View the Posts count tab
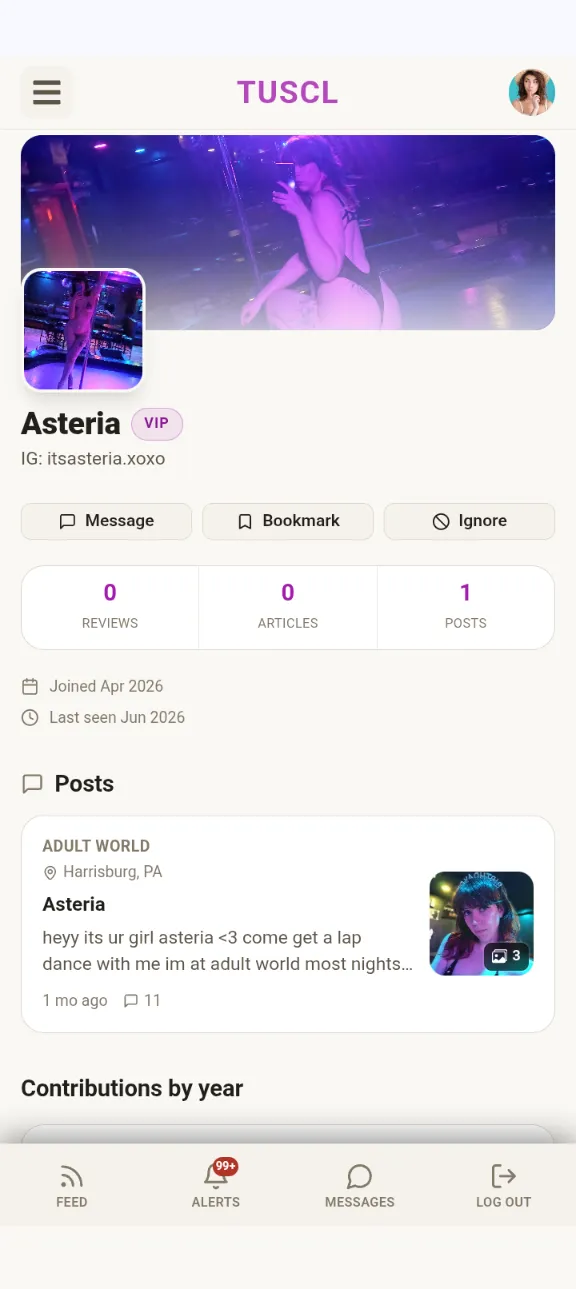The image size is (576, 1289). pyautogui.click(x=465, y=607)
